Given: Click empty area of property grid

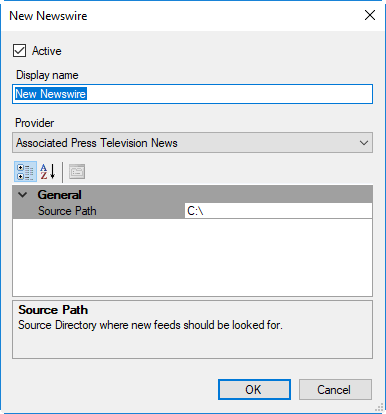Looking at the screenshot, I should click(192, 257).
